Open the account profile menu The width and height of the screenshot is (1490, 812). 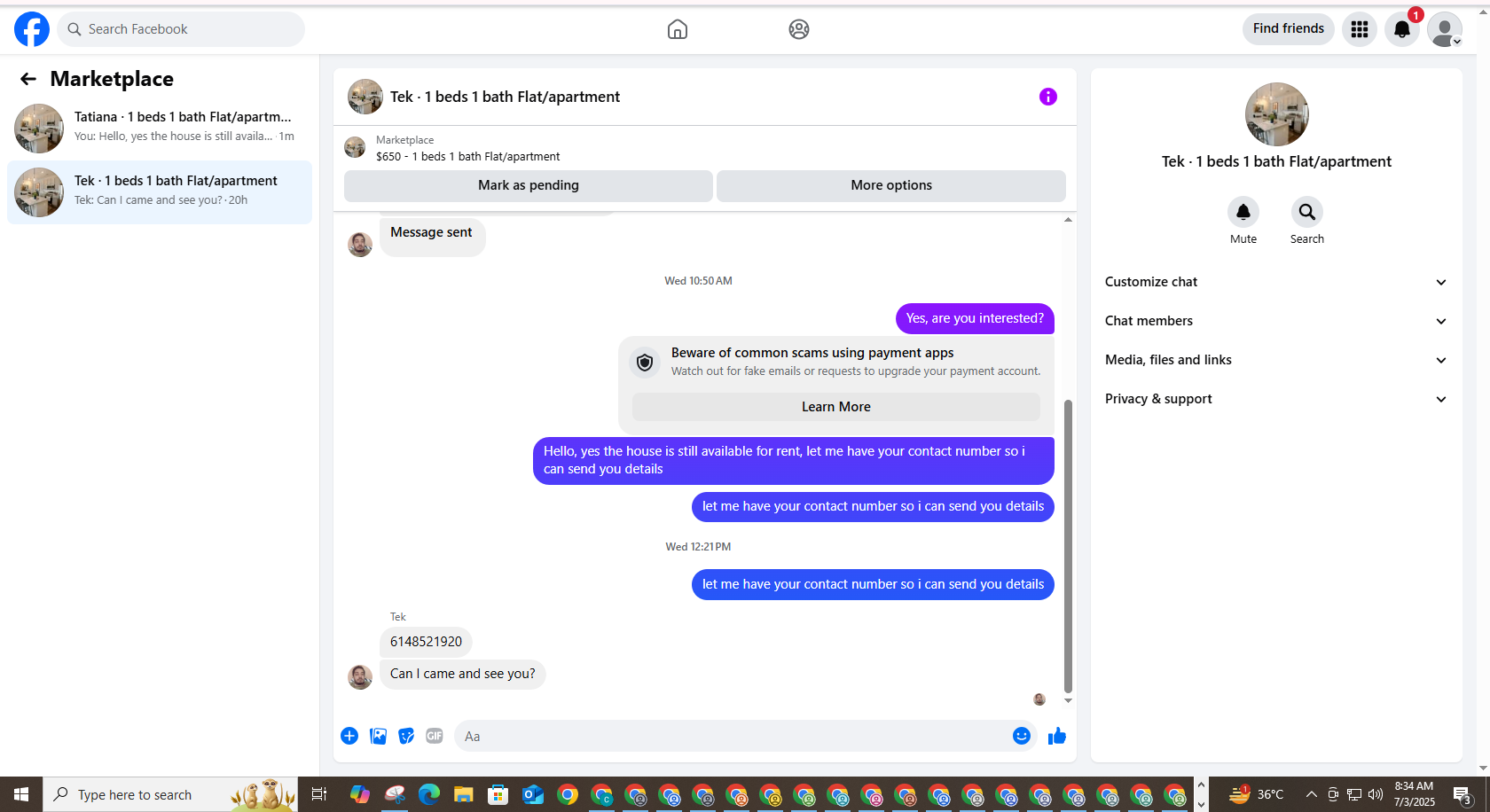point(1445,29)
